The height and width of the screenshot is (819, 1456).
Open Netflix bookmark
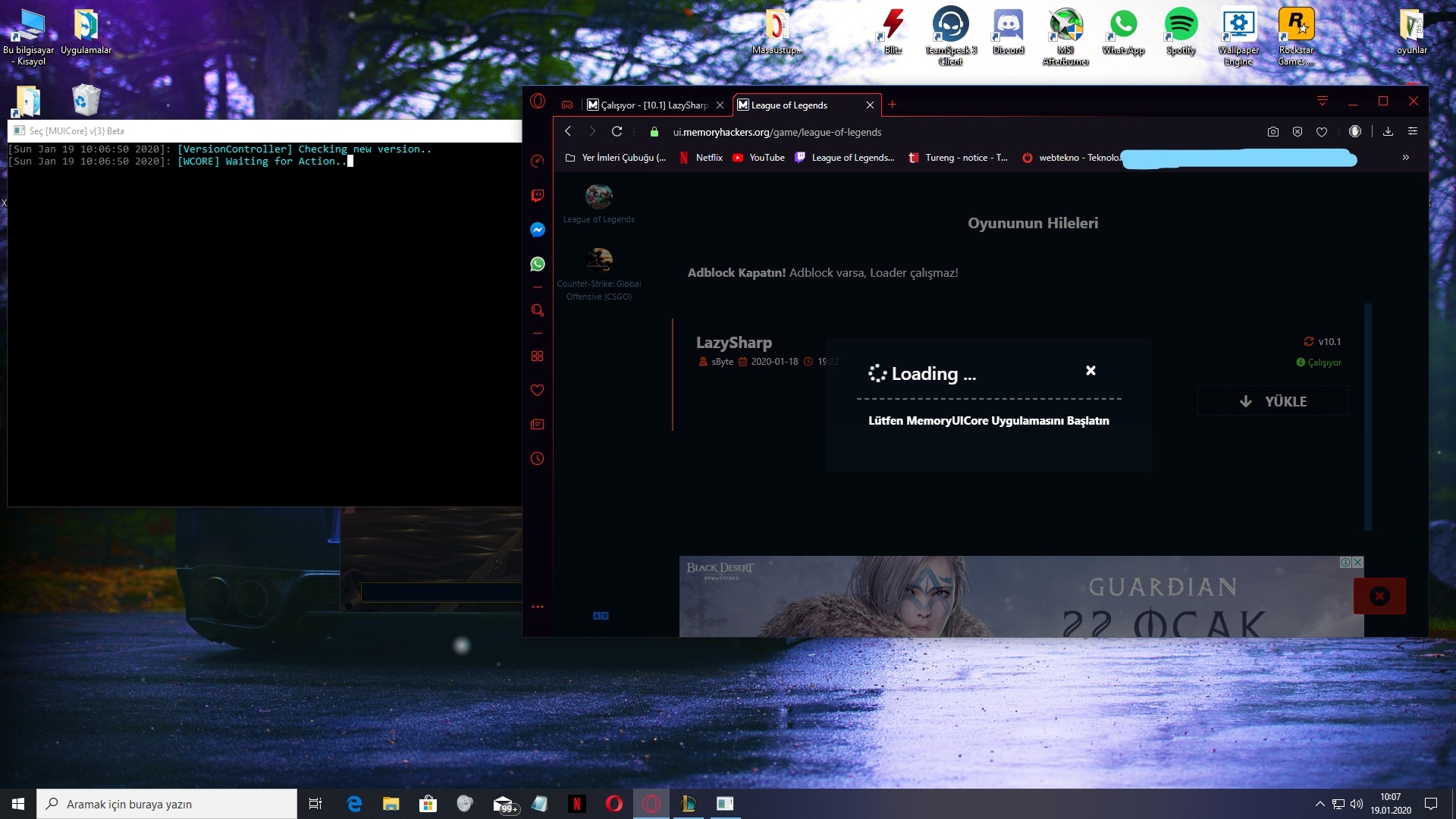point(701,158)
